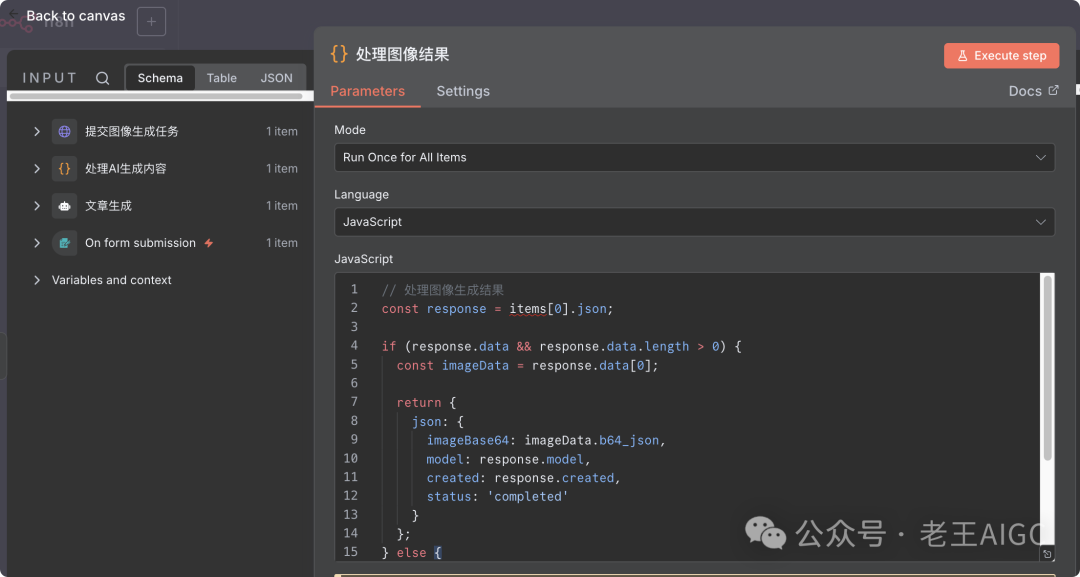Click the Execute step button
This screenshot has width=1080, height=577.
pos(1001,56)
